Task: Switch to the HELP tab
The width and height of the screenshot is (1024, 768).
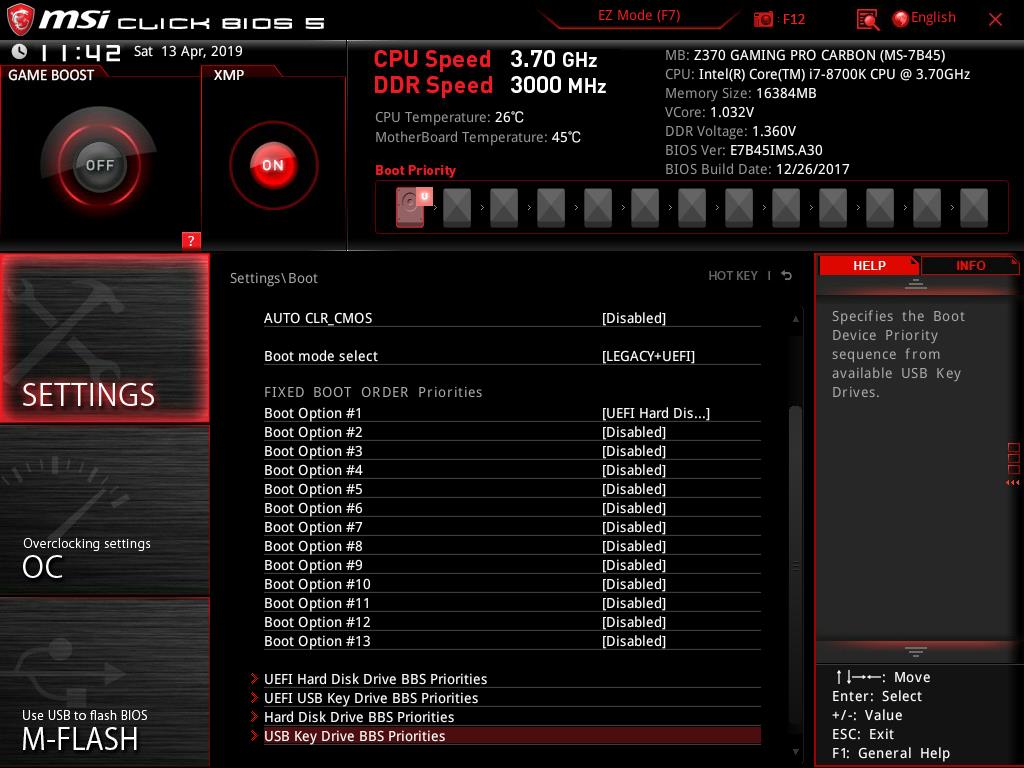Action: [869, 266]
